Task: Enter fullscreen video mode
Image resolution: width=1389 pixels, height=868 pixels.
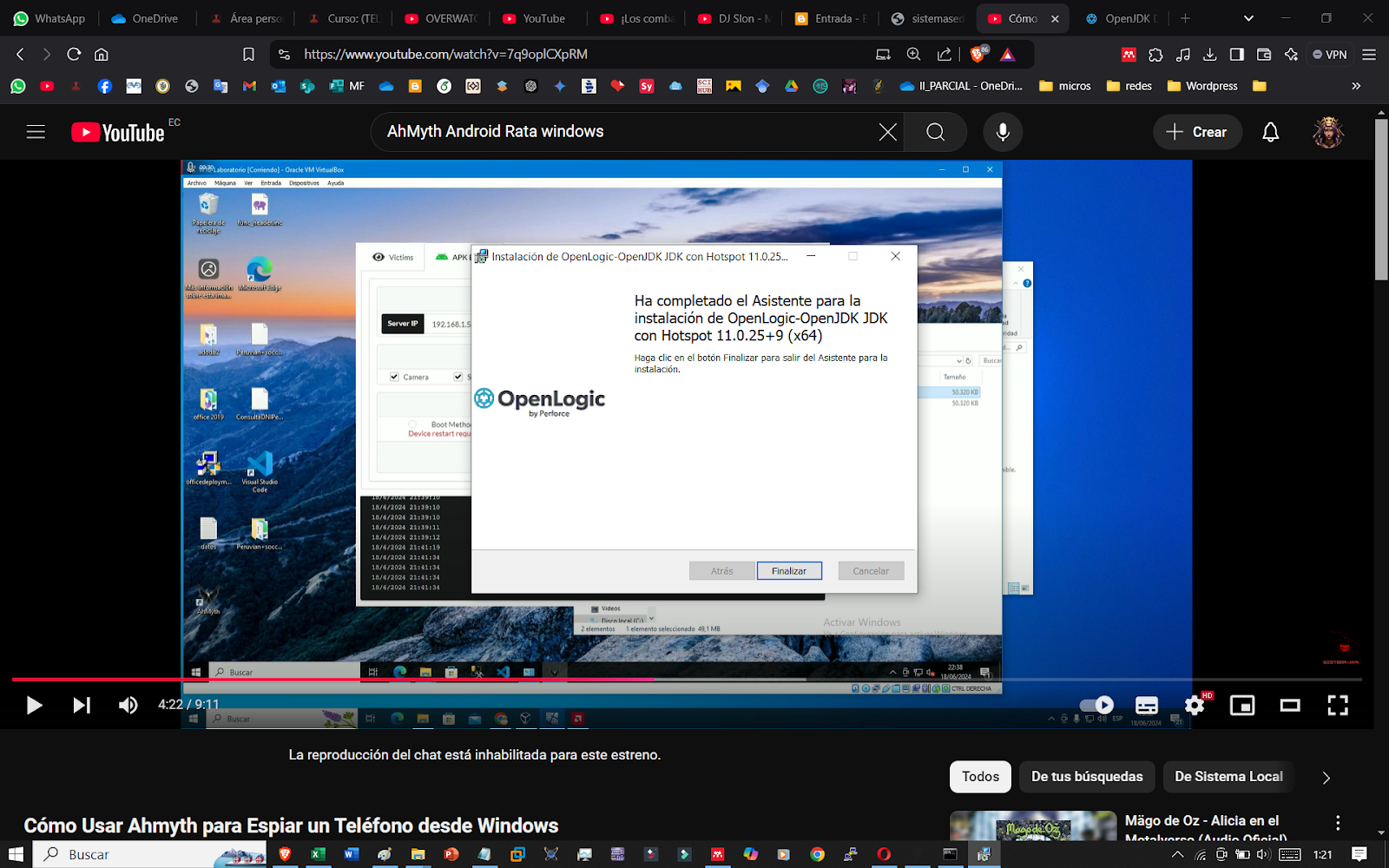Action: pyautogui.click(x=1338, y=705)
